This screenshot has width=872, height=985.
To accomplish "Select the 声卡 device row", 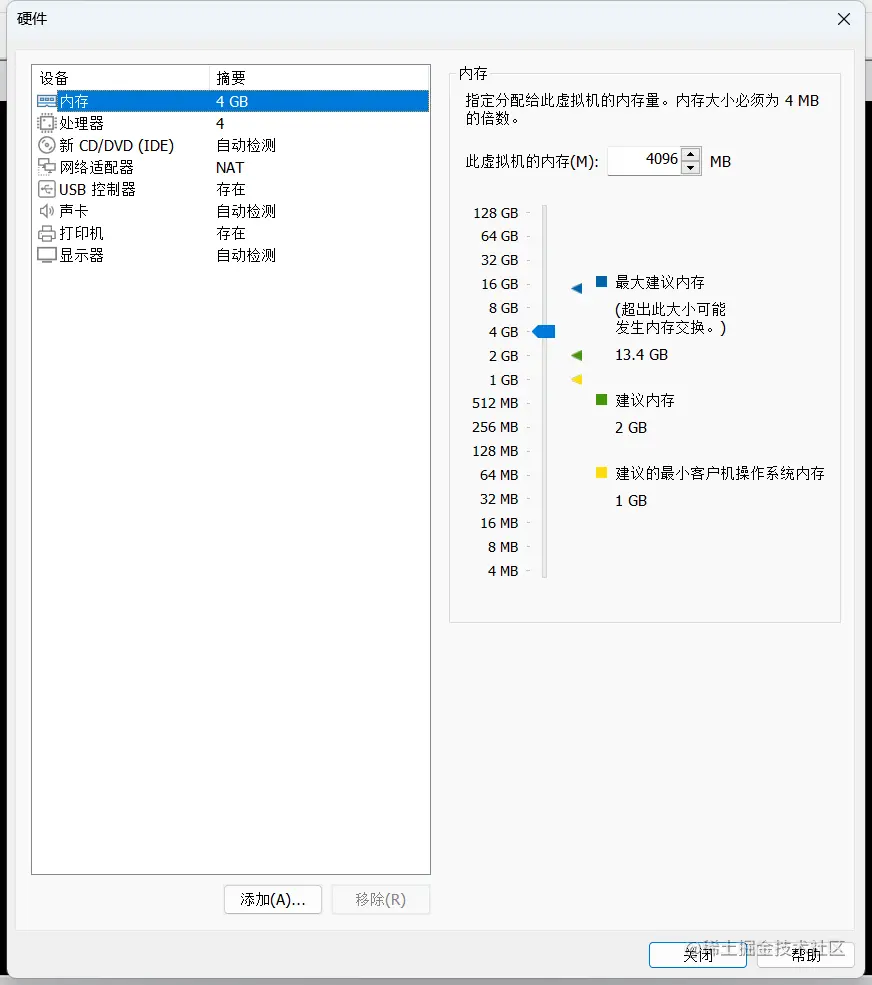I will 231,211.
